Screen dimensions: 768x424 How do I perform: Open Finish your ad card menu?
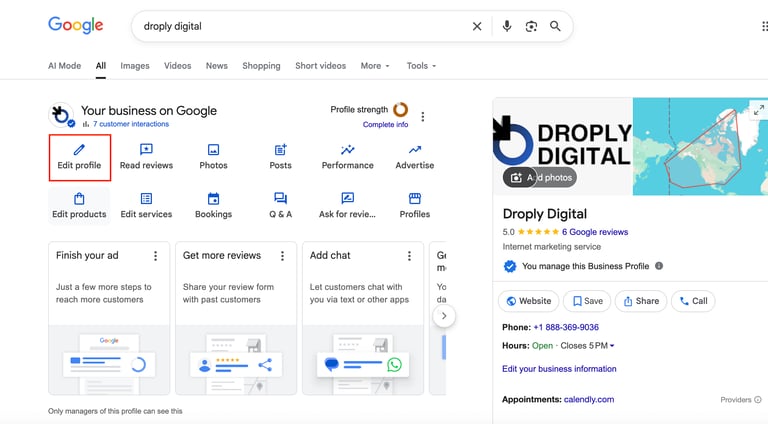155,256
